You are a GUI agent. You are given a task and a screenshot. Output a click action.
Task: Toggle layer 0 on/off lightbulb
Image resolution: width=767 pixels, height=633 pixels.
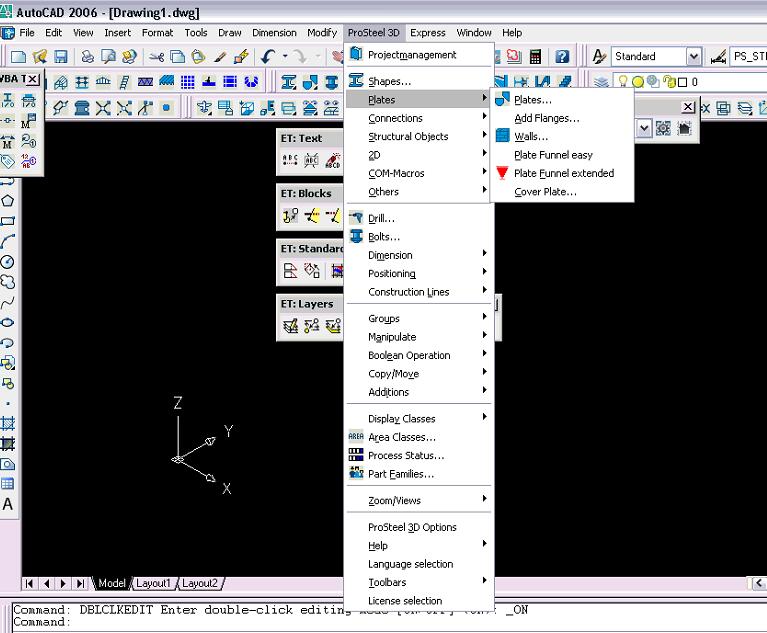[623, 82]
